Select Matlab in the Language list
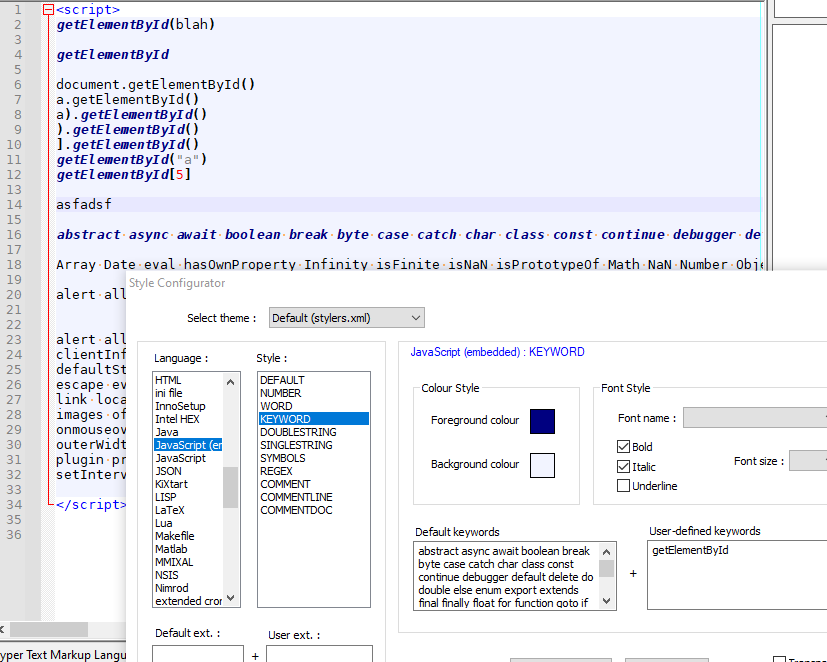This screenshot has height=662, width=827. [171, 549]
